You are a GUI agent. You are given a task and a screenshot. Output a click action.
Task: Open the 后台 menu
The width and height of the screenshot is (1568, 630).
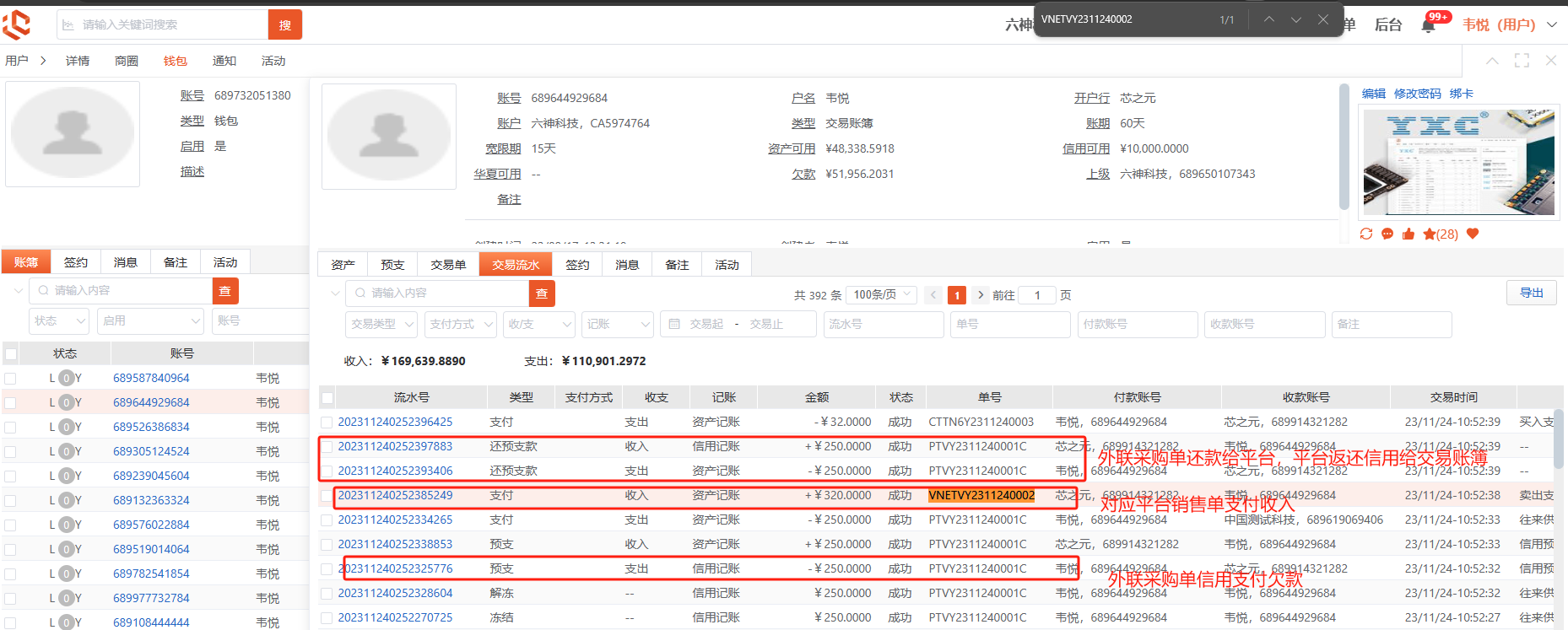[x=1387, y=25]
